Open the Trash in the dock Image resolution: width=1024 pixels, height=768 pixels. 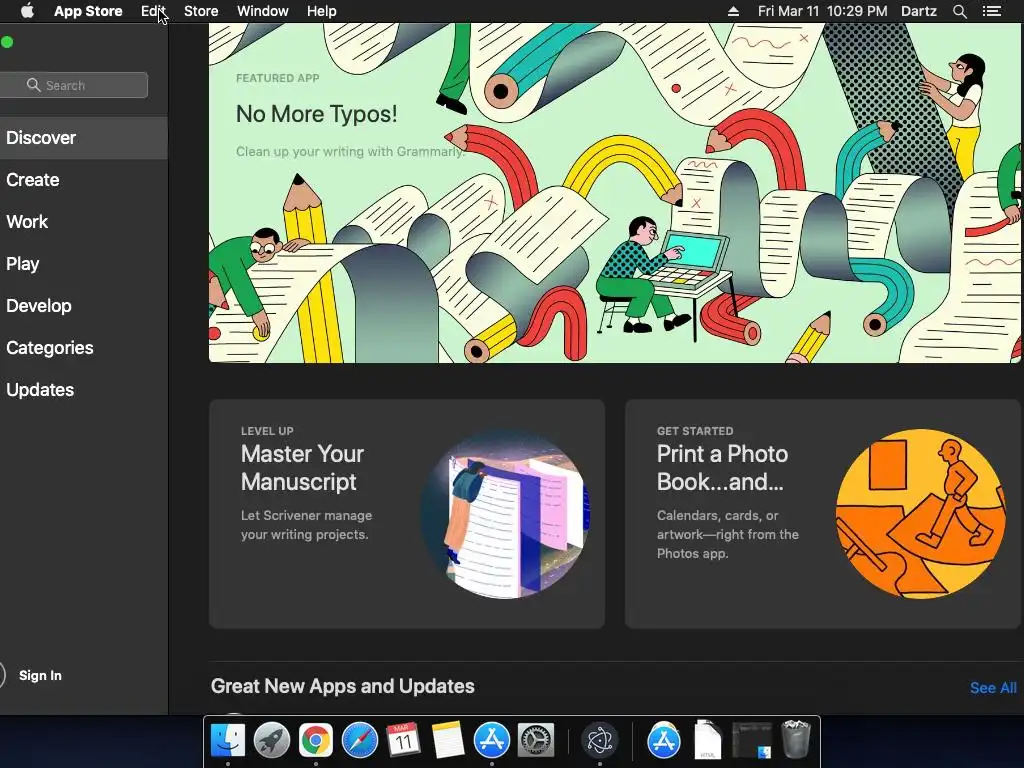tap(795, 739)
